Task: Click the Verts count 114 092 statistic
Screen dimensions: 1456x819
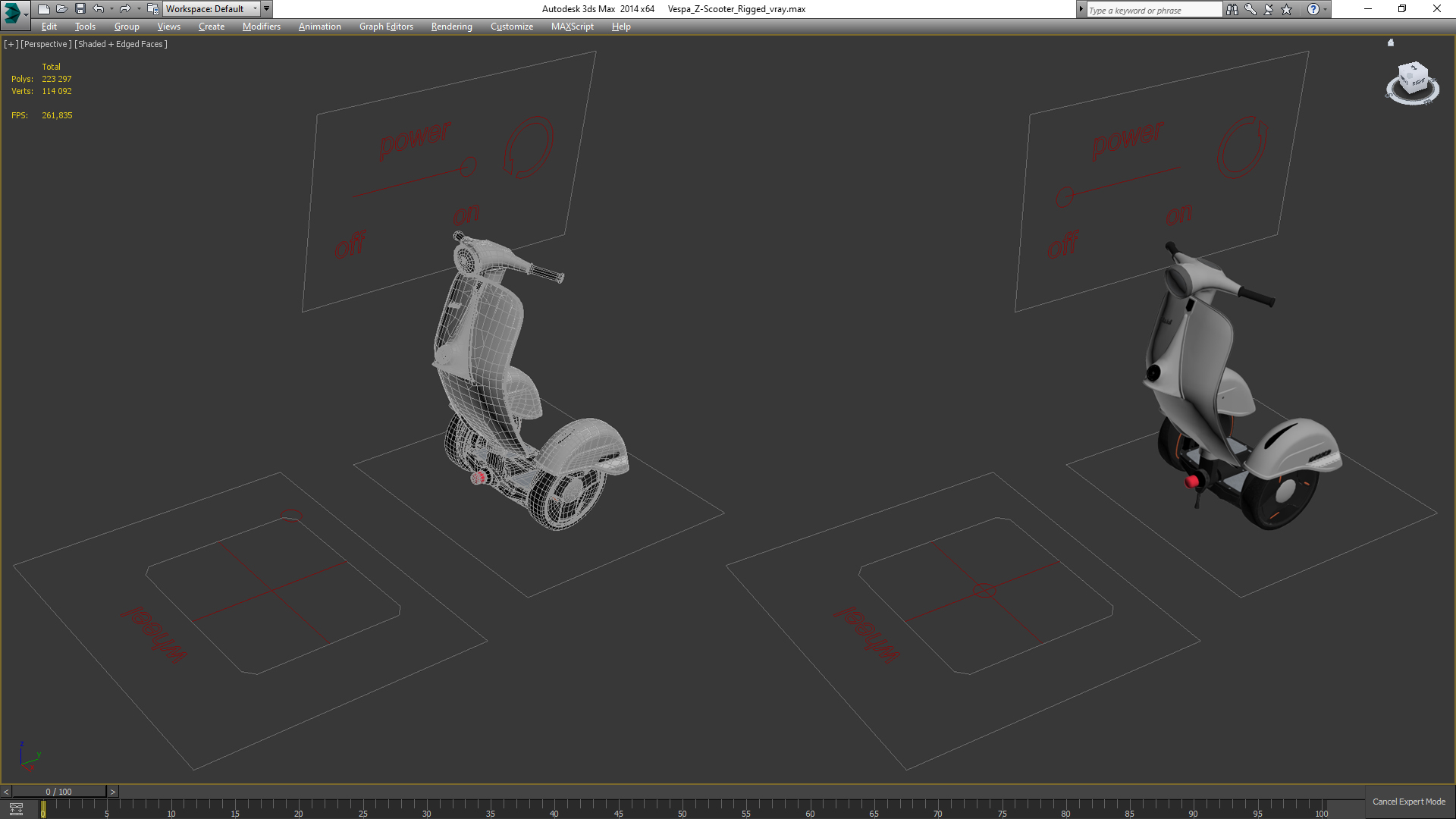Action: pos(57,91)
